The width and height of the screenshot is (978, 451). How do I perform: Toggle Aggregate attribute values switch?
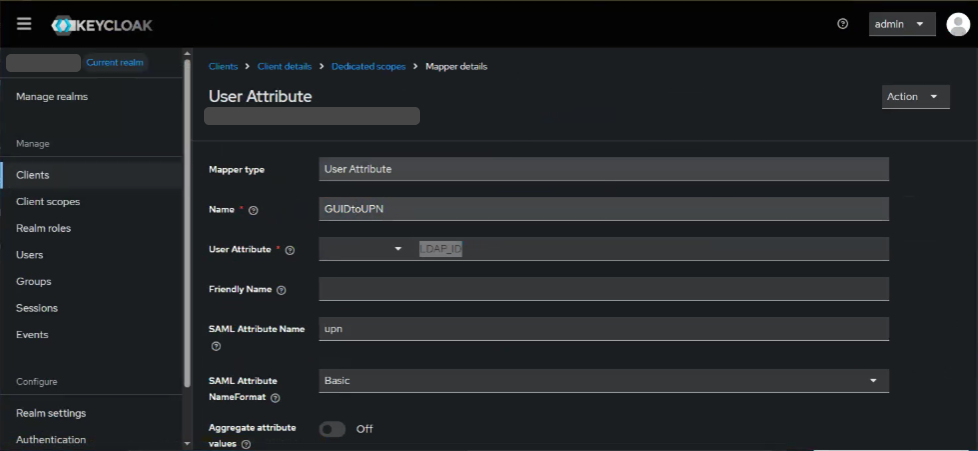(x=332, y=429)
